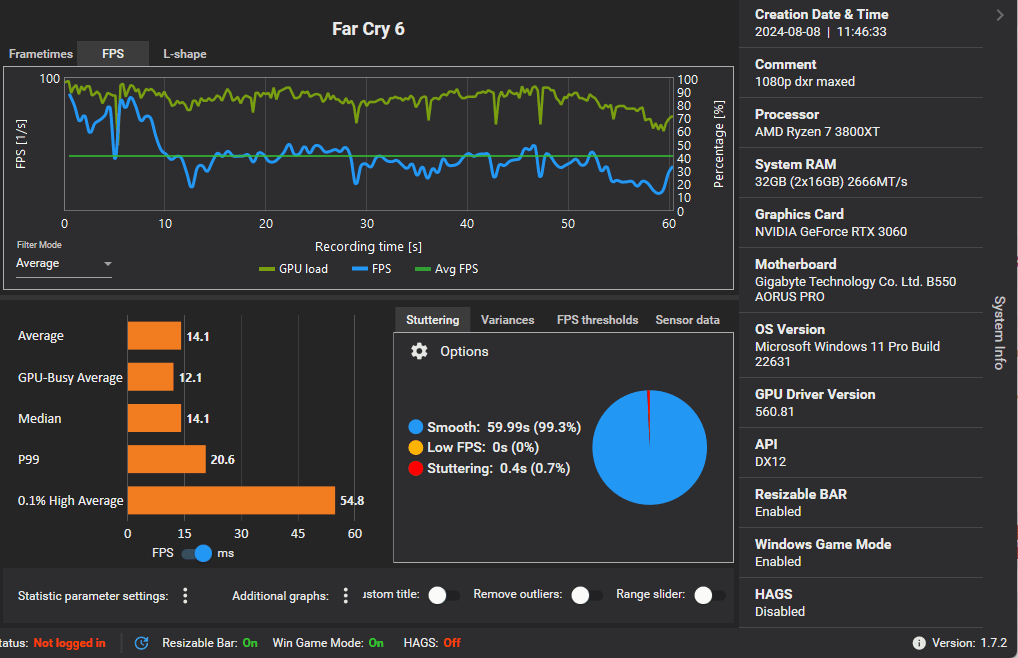This screenshot has height=658, width=1018.
Task: Click the Resizable Bar: On status entry
Action: (210, 643)
